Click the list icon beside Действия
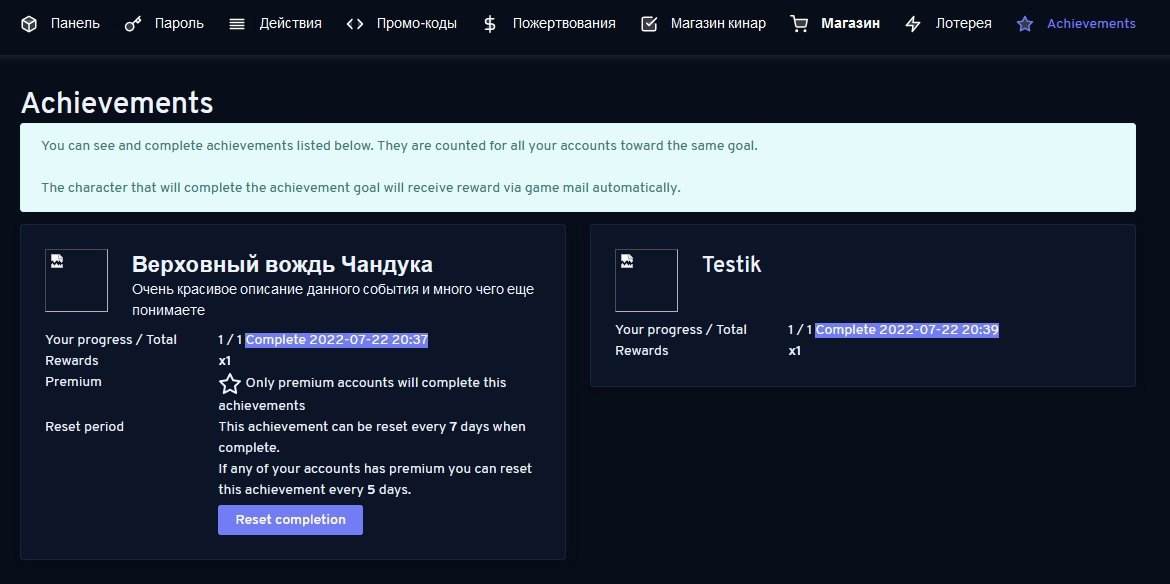Image resolution: width=1170 pixels, height=584 pixels. [x=237, y=23]
